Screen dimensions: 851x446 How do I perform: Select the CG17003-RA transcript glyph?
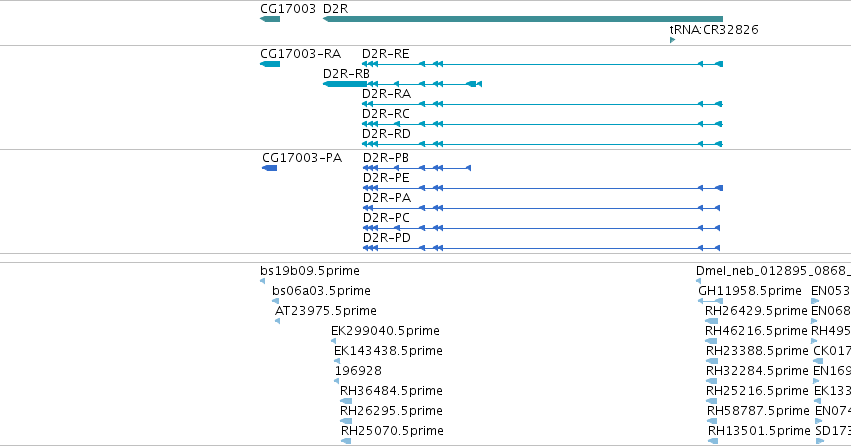[x=270, y=64]
